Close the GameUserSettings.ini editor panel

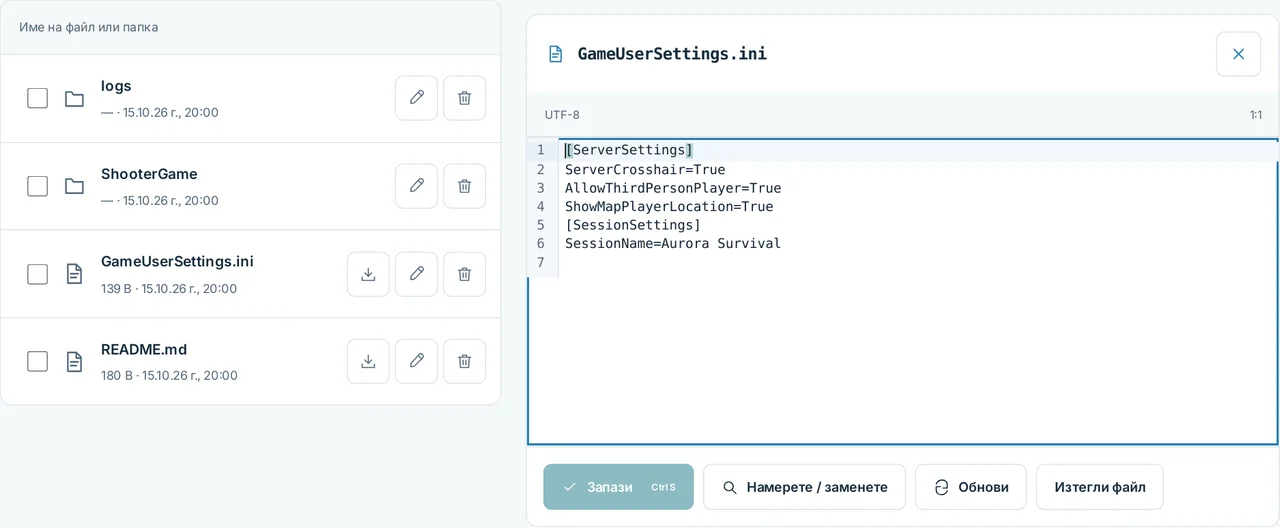coord(1238,54)
